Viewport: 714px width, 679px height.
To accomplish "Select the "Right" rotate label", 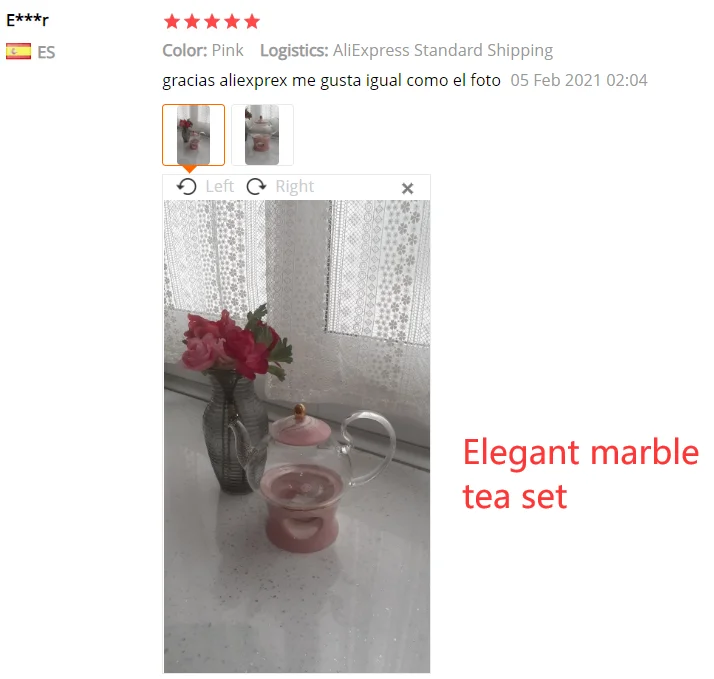I will pyautogui.click(x=295, y=187).
